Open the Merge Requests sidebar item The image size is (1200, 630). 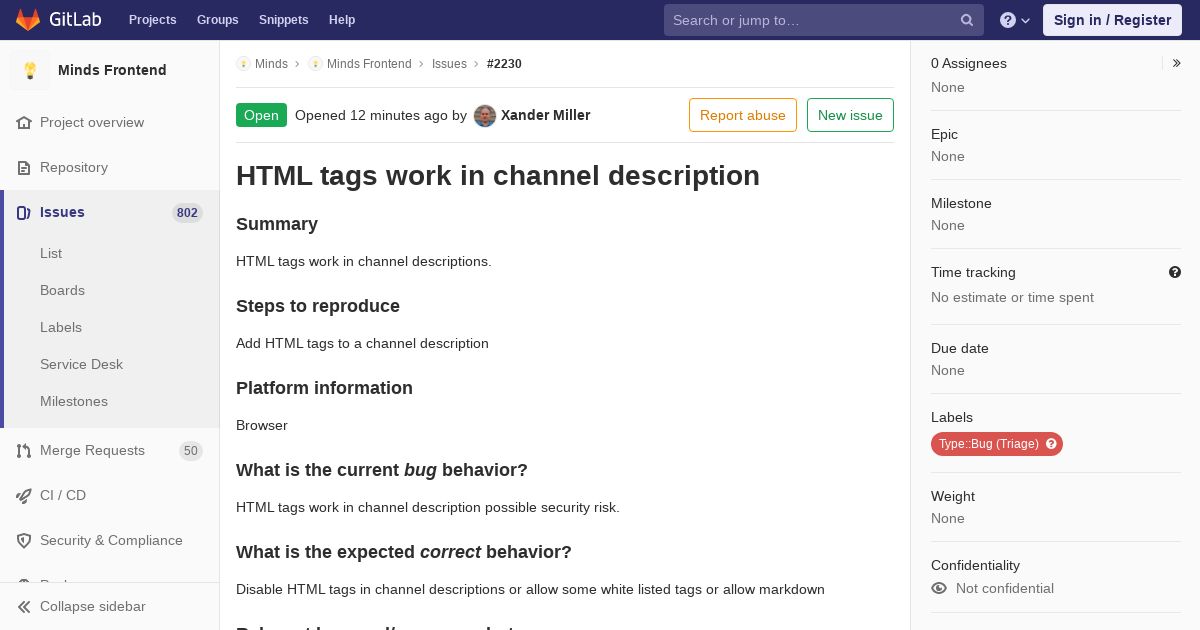110,451
